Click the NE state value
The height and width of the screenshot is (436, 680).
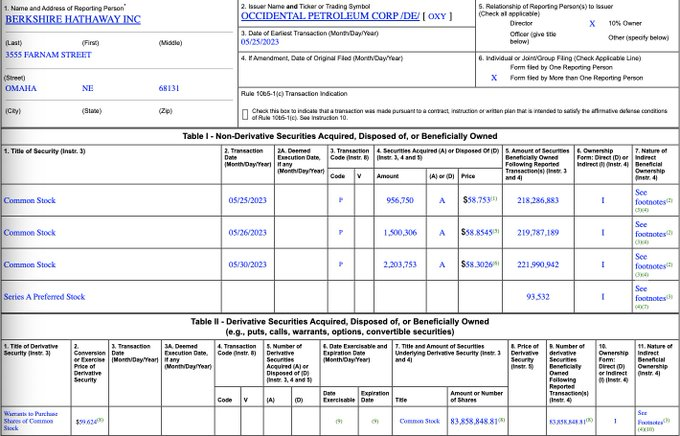pos(88,89)
